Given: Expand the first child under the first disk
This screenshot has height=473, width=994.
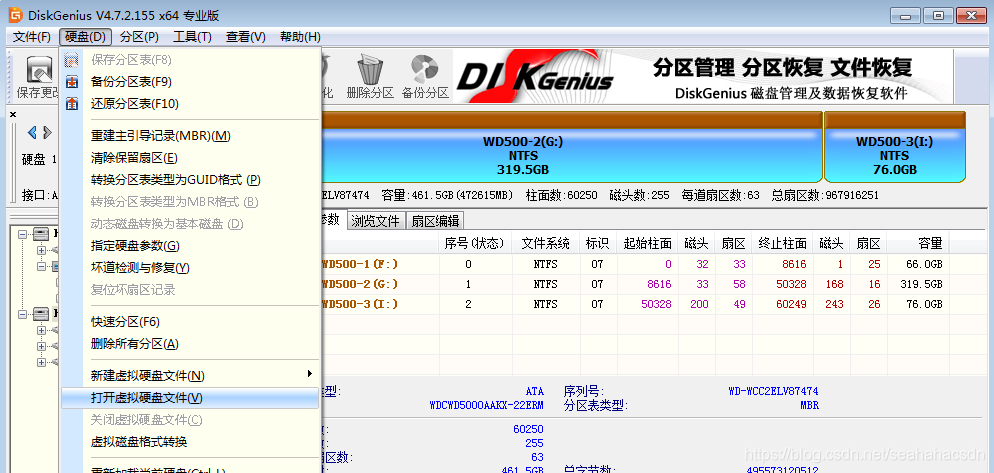Looking at the screenshot, I should point(42,250).
